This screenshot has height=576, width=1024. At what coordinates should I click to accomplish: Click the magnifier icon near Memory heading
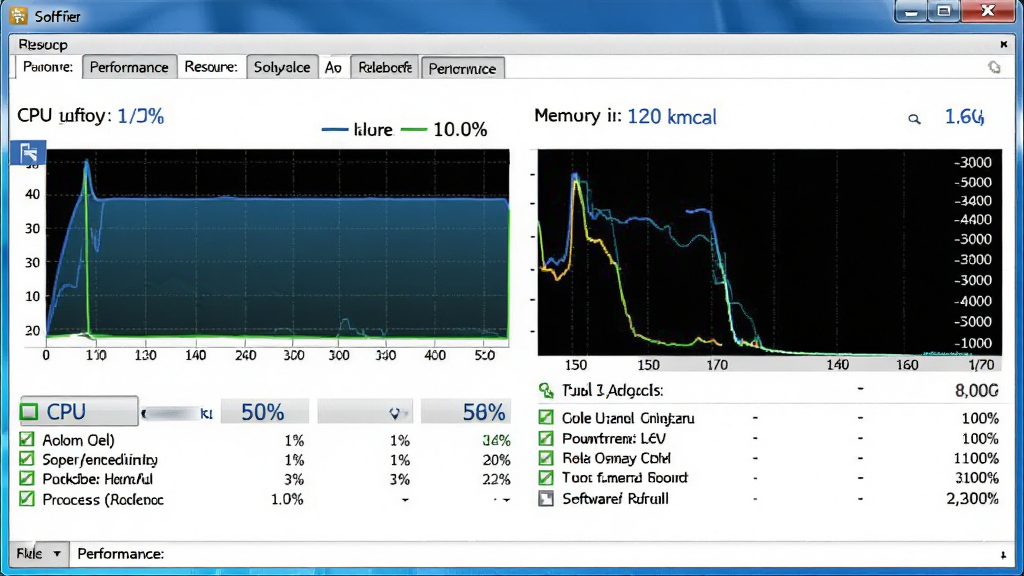[914, 118]
